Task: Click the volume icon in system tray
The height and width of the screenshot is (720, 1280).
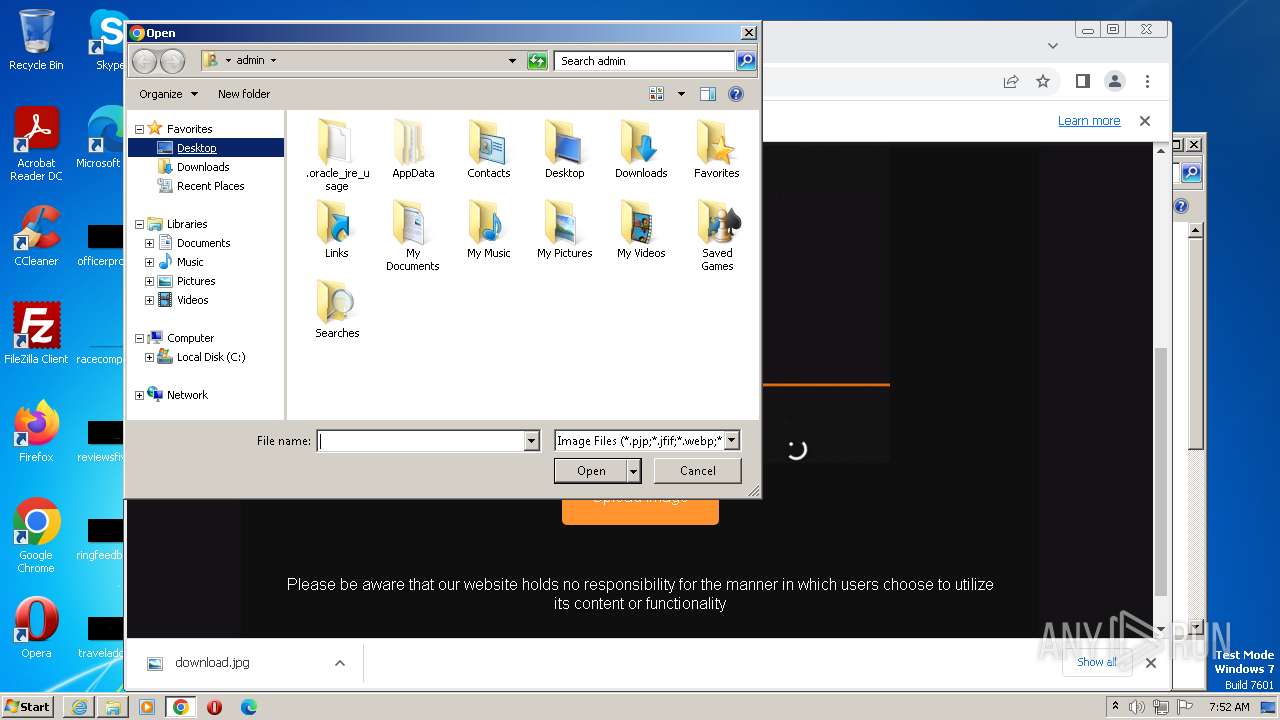Action: 1137,707
